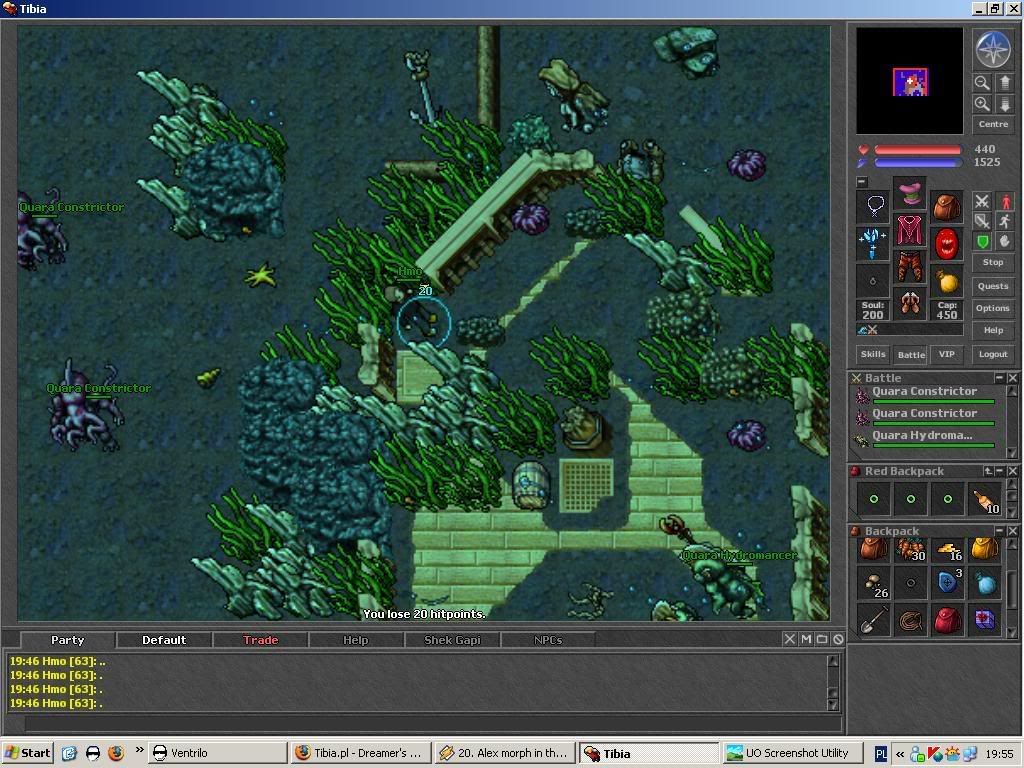The height and width of the screenshot is (768, 1024).
Task: Select the rope in the Backpack
Action: [x=911, y=620]
